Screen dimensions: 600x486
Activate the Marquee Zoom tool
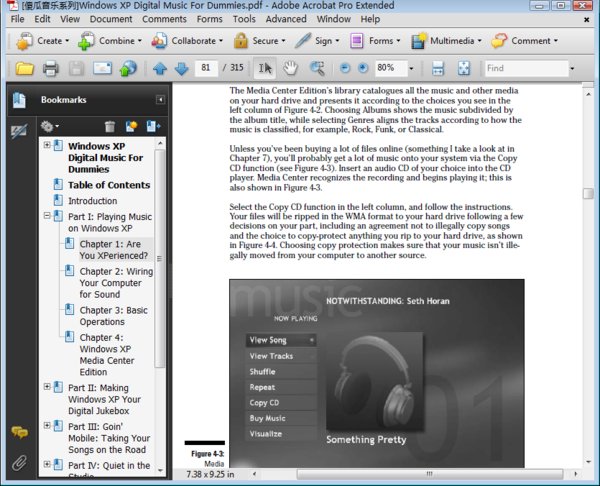pyautogui.click(x=317, y=68)
